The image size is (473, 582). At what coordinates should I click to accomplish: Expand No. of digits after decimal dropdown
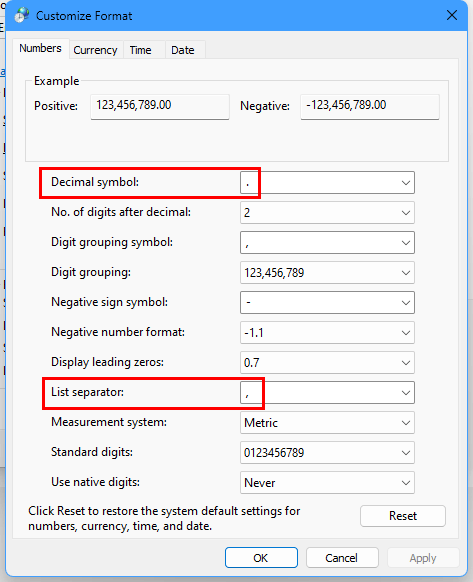coord(327,213)
